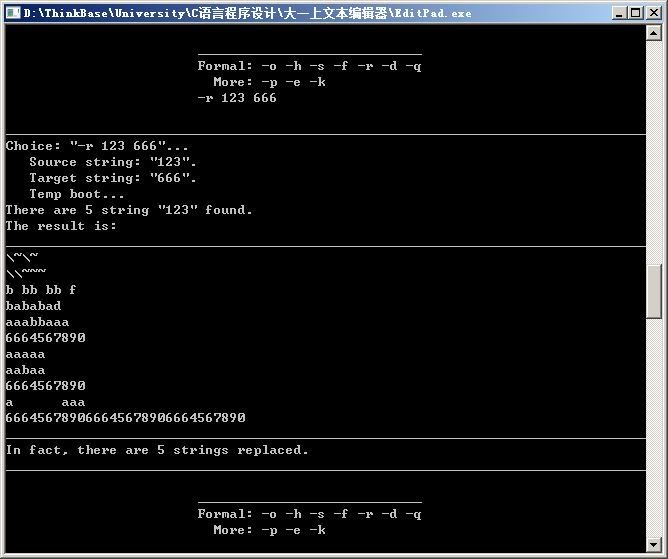Click the title bar path text EditPad.exe
This screenshot has width=668, height=559.
point(433,13)
